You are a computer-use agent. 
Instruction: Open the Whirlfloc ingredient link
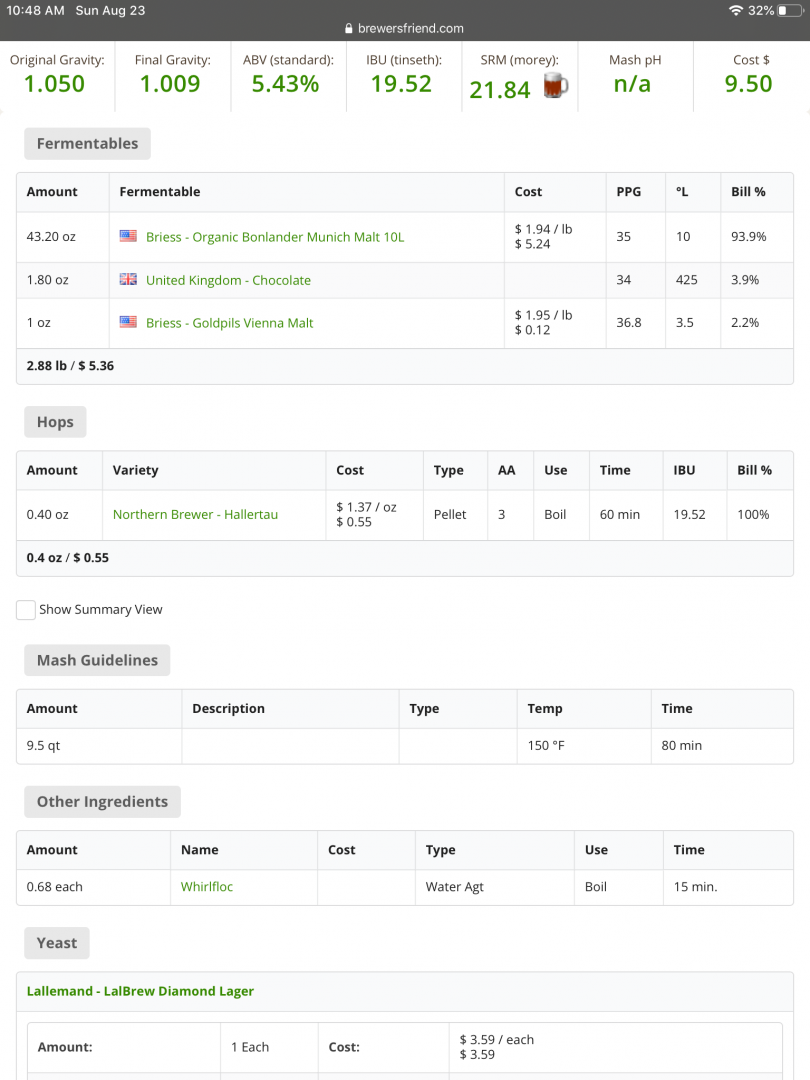[x=207, y=886]
